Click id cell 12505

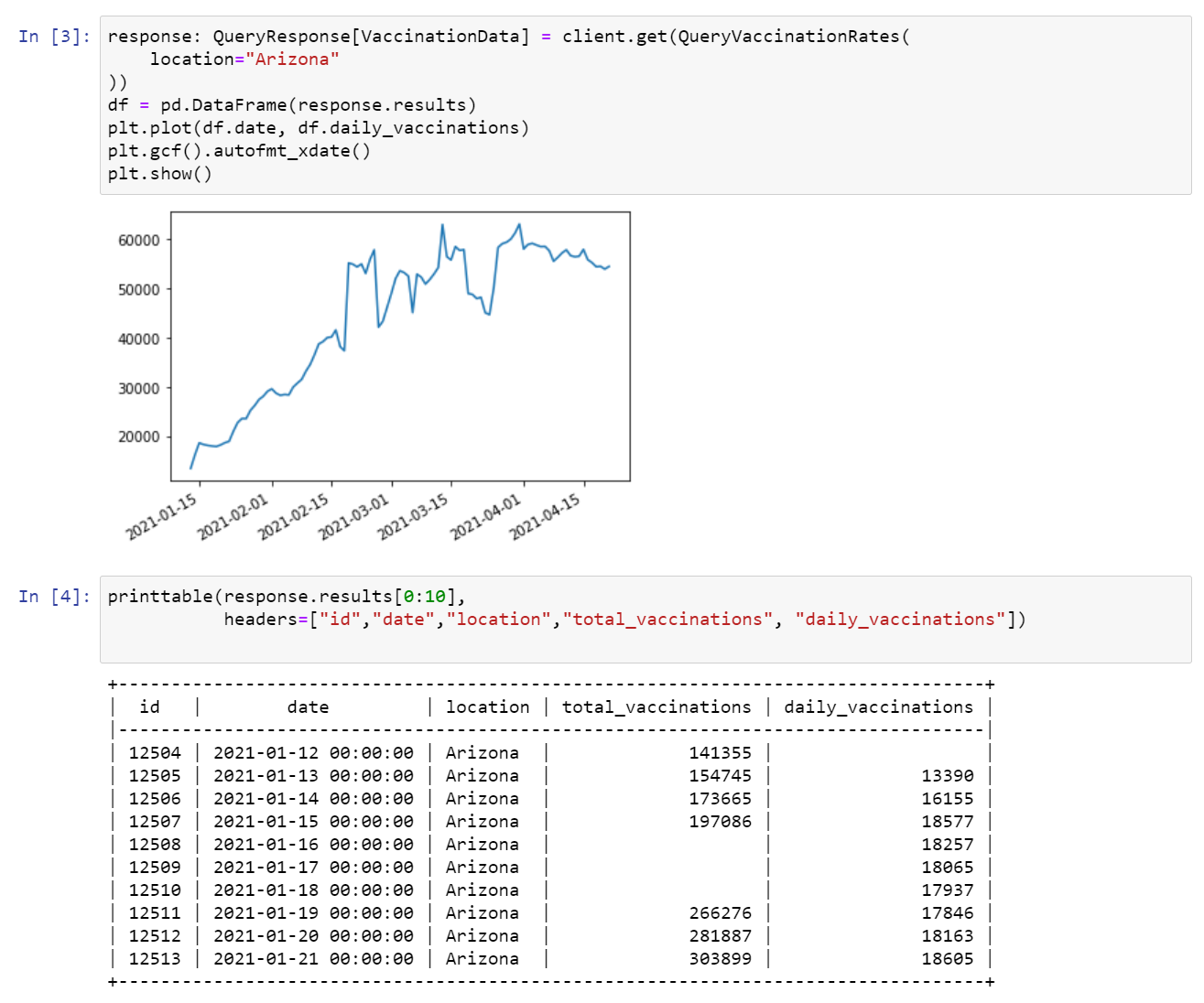pos(155,776)
